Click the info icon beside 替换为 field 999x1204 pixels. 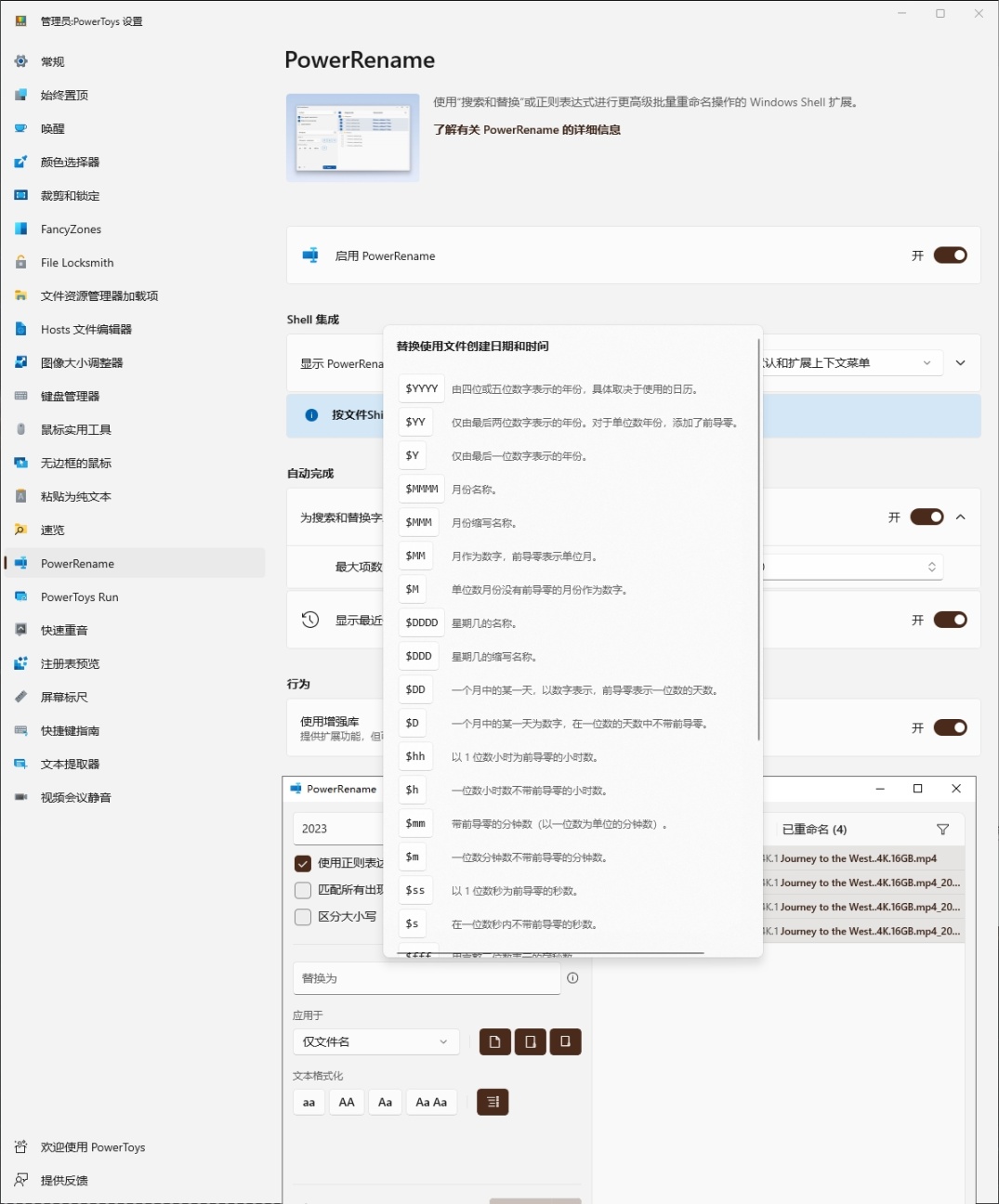pos(572,977)
